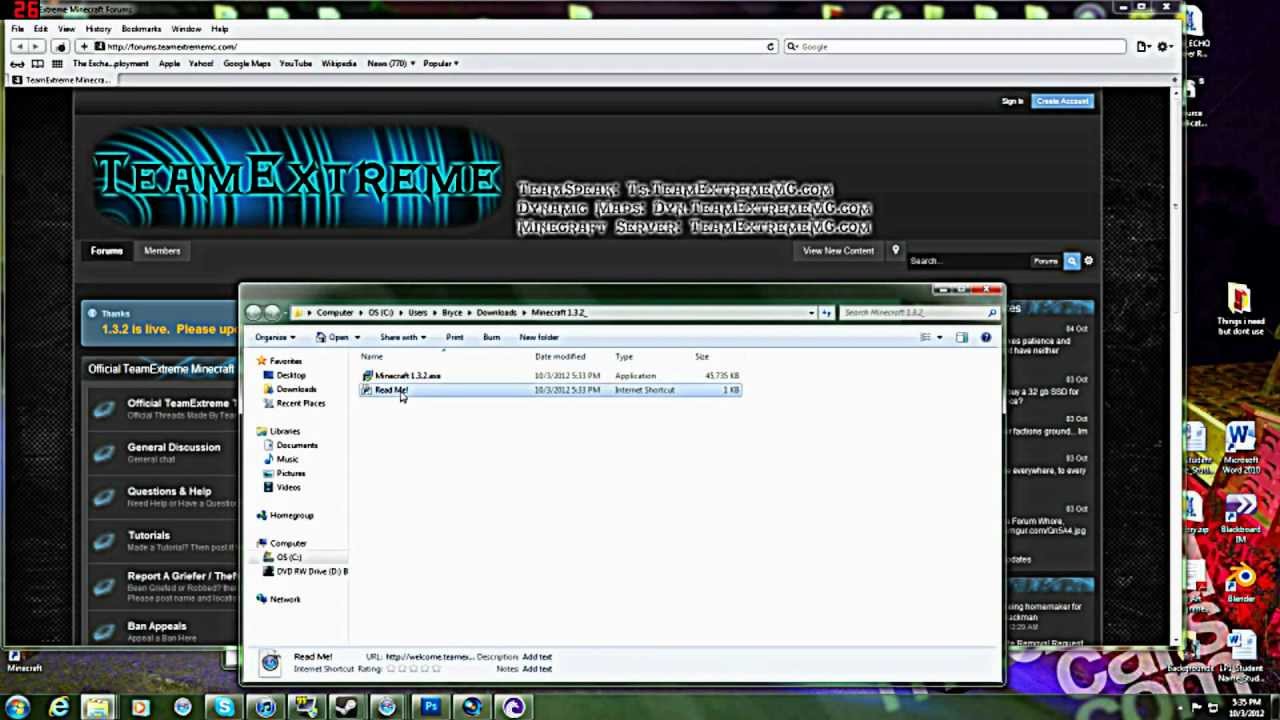
Task: Open Safari Window menu
Action: 186,29
